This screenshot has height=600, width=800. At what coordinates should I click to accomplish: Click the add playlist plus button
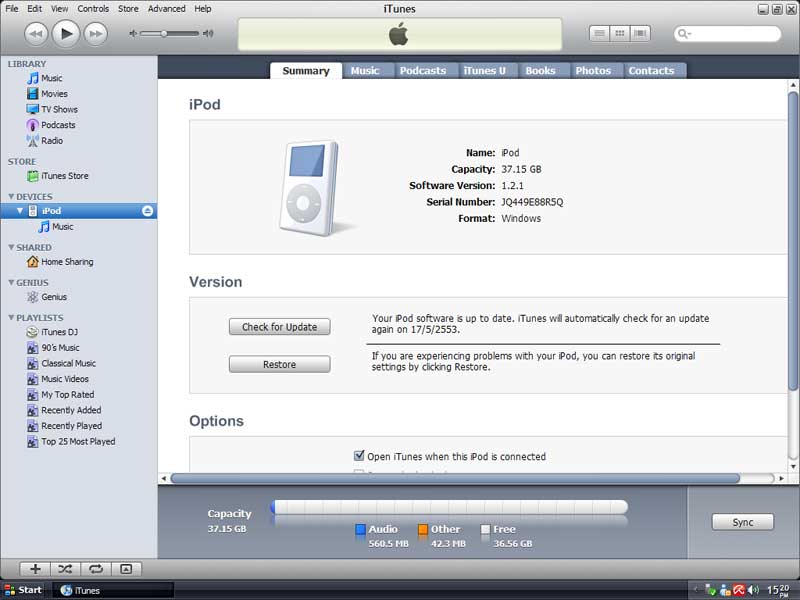35,568
